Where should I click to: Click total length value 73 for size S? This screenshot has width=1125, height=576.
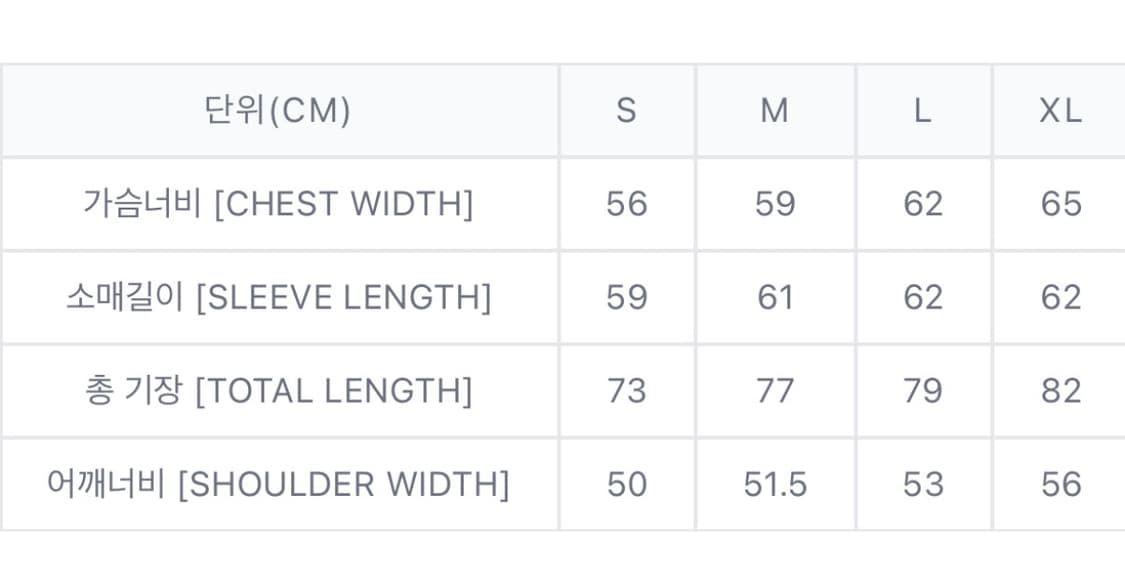(627, 390)
